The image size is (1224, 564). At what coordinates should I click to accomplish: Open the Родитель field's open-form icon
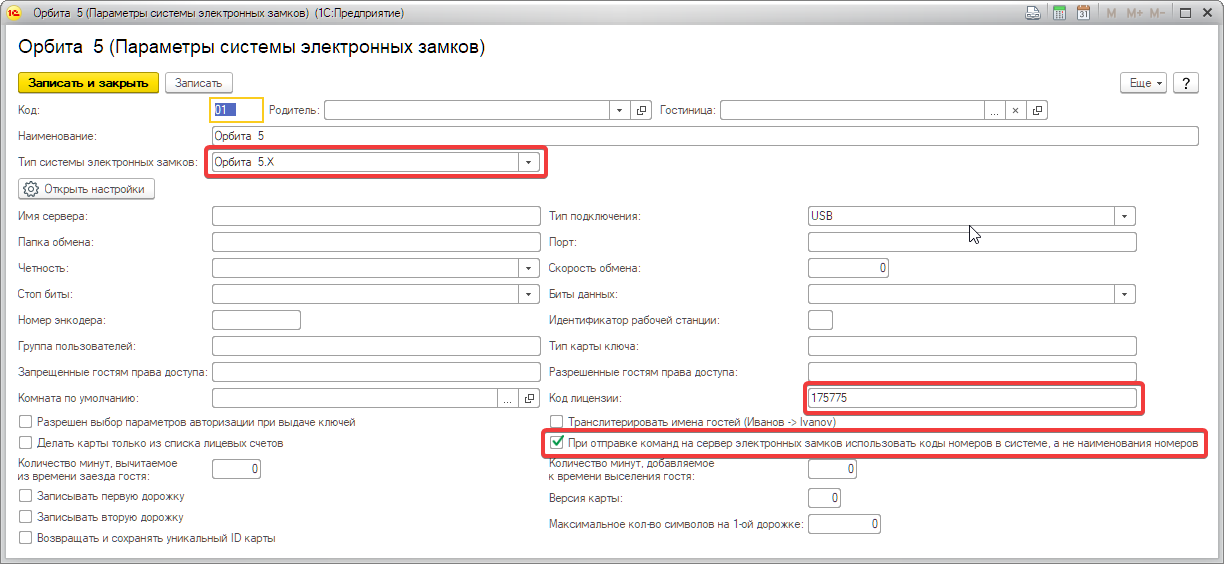coord(642,110)
